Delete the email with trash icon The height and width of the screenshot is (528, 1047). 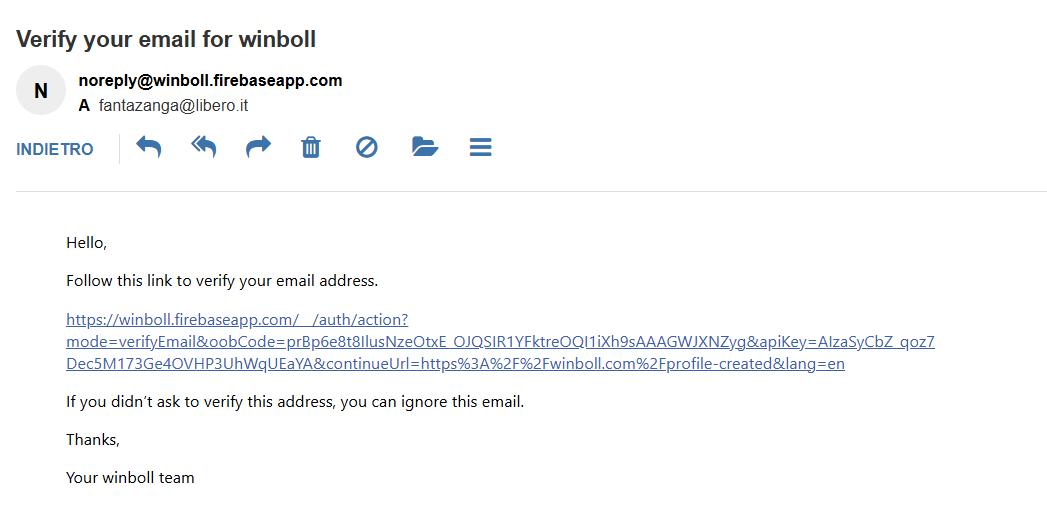coord(311,148)
